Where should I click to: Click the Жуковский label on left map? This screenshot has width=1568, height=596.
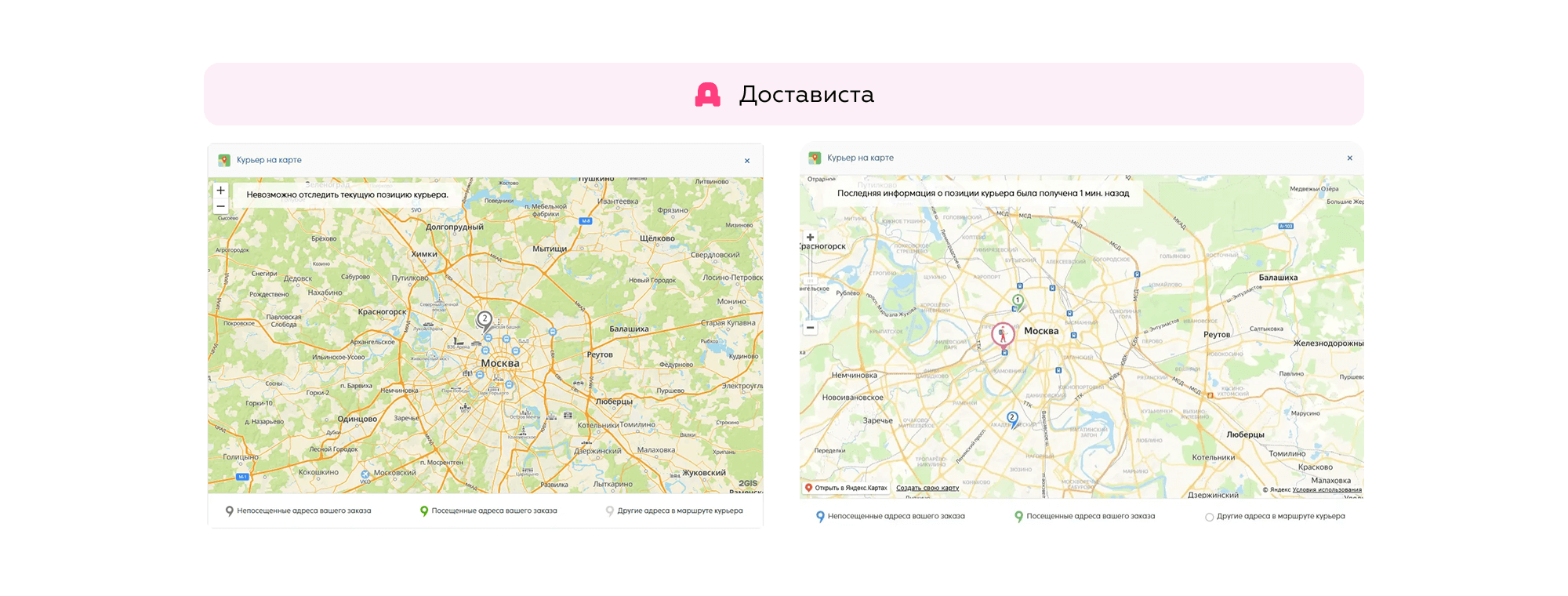[x=704, y=473]
